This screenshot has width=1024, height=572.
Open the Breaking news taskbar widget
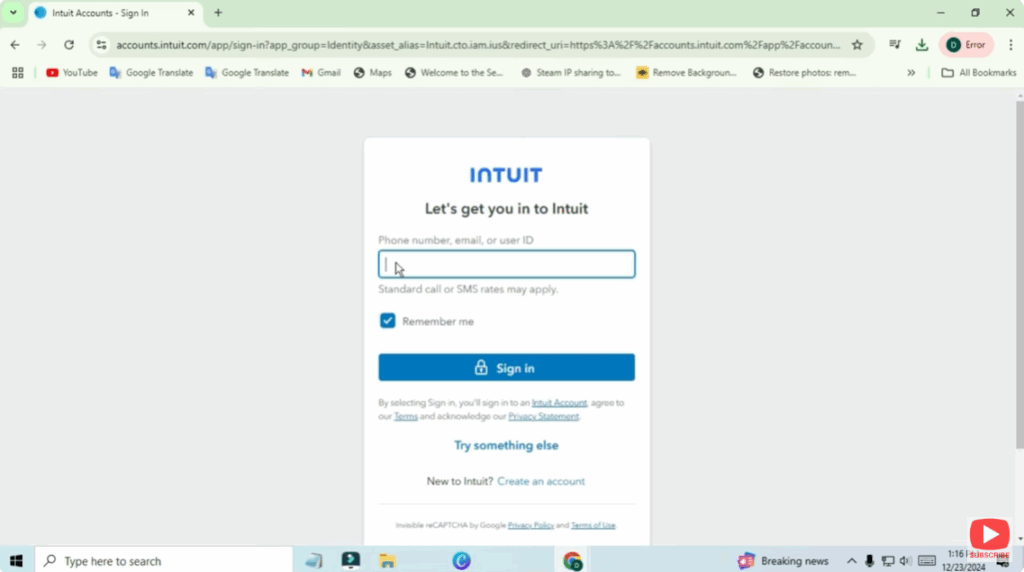pyautogui.click(x=783, y=561)
